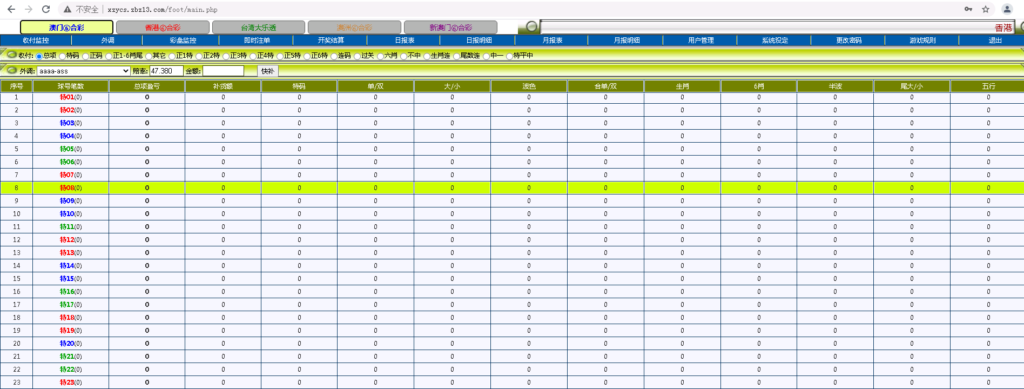Image resolution: width=1024 pixels, height=389 pixels.
Task: Select the 连码 radio option
Action: coord(333,56)
